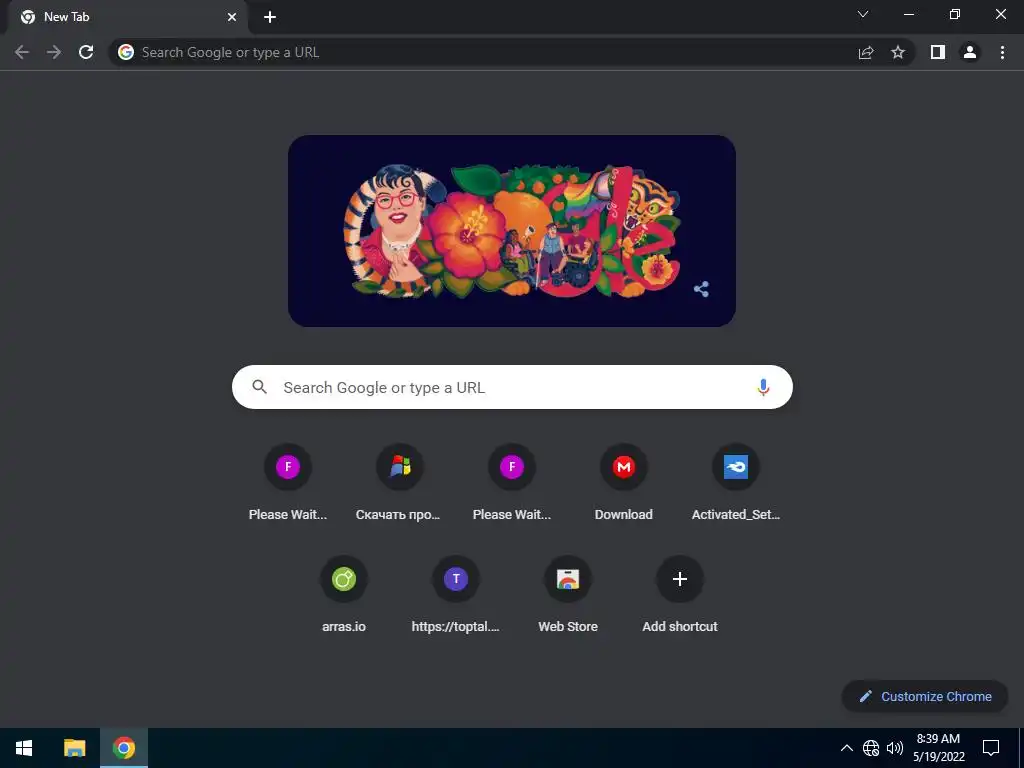Open the side panel icon
1024x768 pixels.
[938, 52]
